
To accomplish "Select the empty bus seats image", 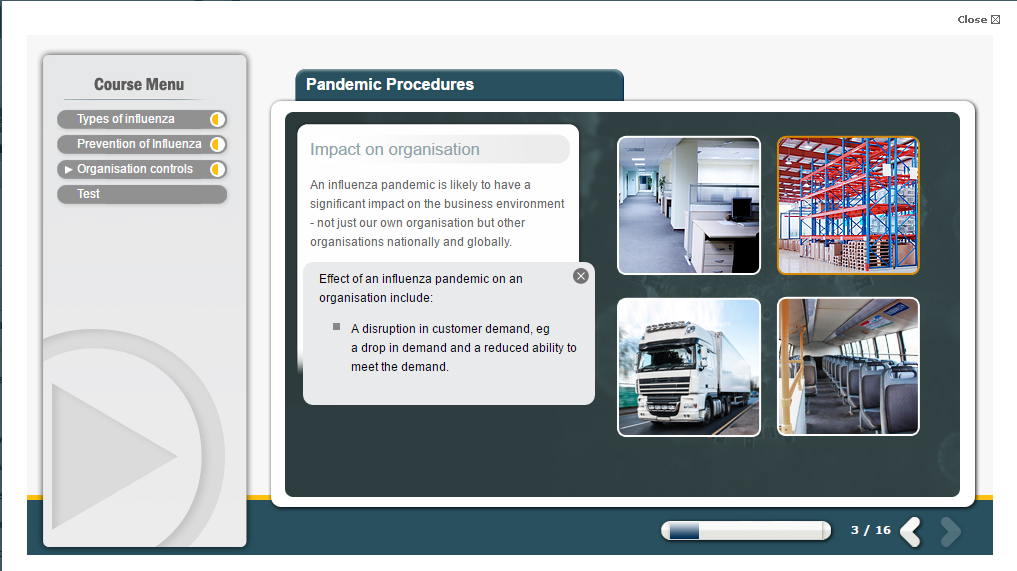I will (848, 367).
